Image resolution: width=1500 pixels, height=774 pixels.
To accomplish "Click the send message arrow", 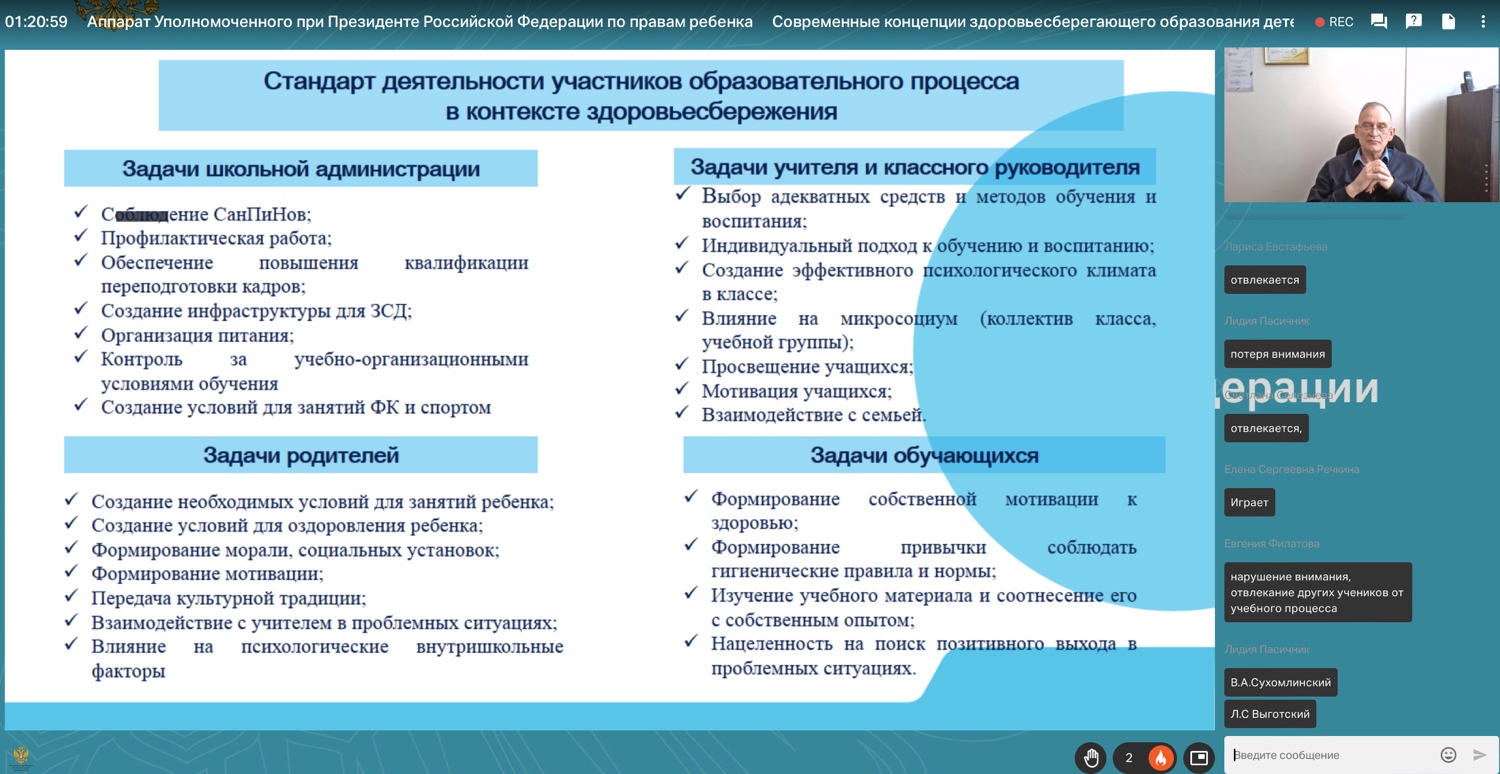I will [1480, 755].
